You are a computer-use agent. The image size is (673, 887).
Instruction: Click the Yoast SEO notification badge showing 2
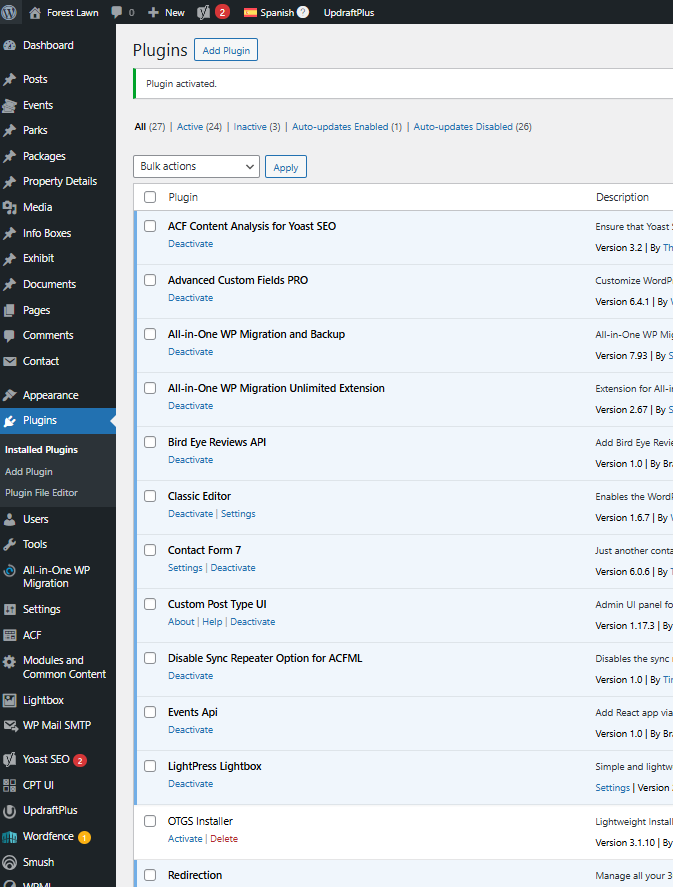(x=80, y=760)
